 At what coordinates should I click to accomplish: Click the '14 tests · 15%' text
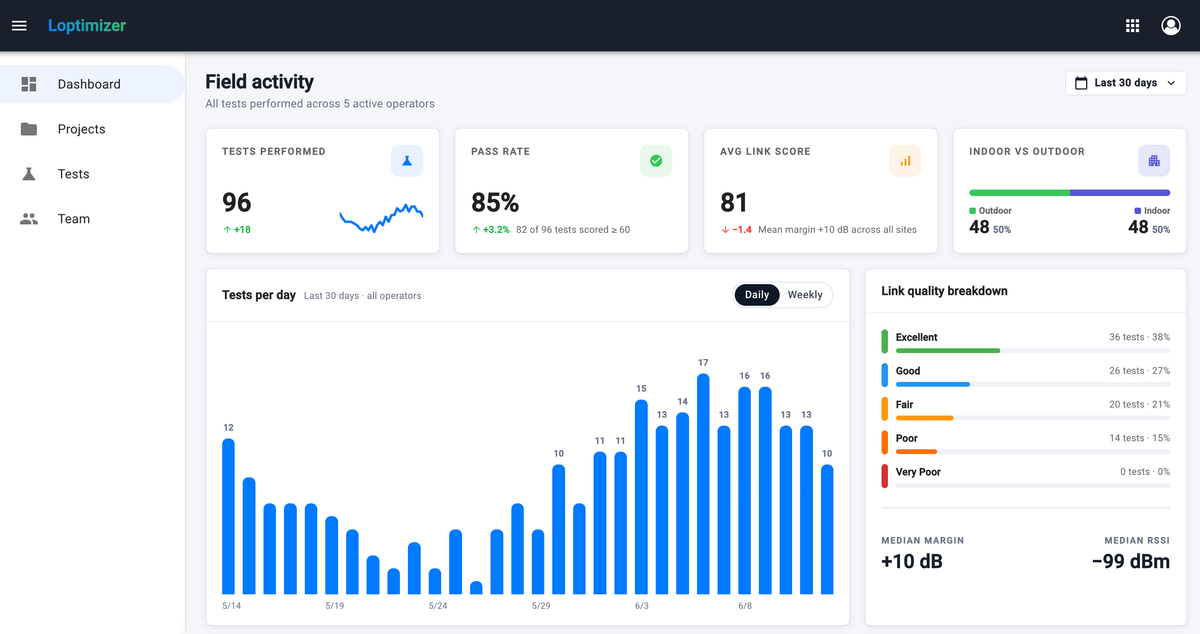click(1139, 438)
